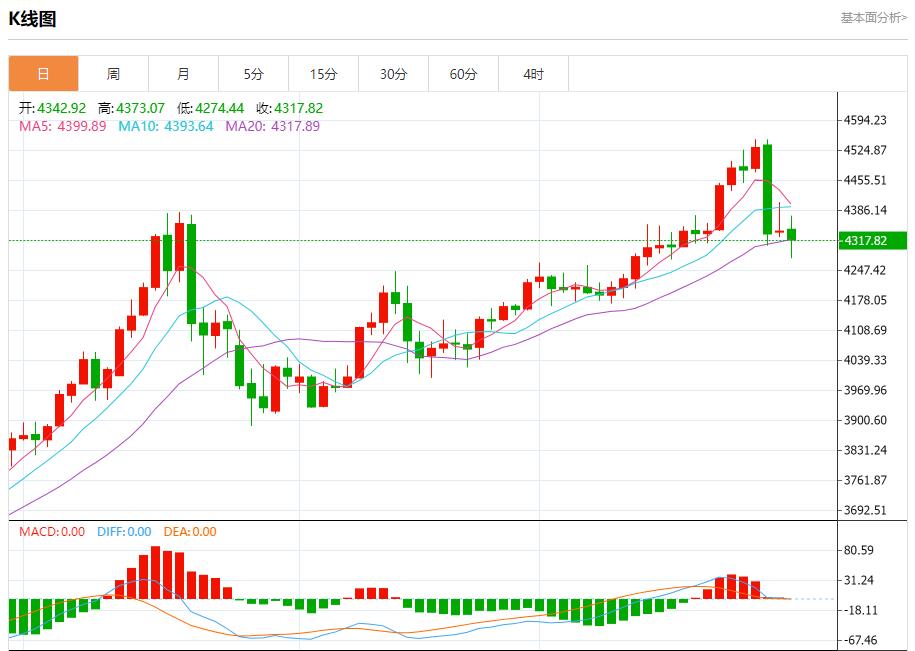Image resolution: width=915 pixels, height=651 pixels.
Task: Switch to the 周 weekly tab
Action: click(113, 74)
